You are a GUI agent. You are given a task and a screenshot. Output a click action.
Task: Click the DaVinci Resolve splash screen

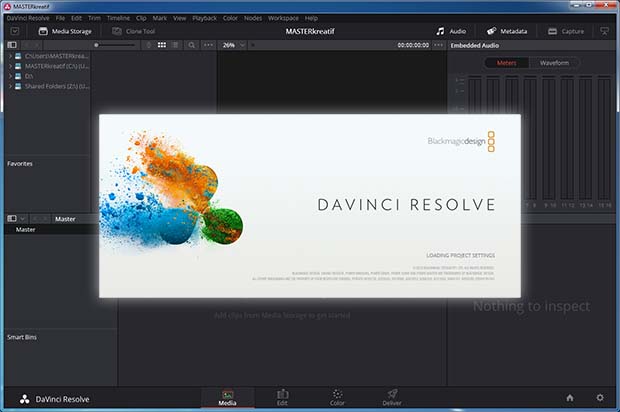click(x=310, y=206)
